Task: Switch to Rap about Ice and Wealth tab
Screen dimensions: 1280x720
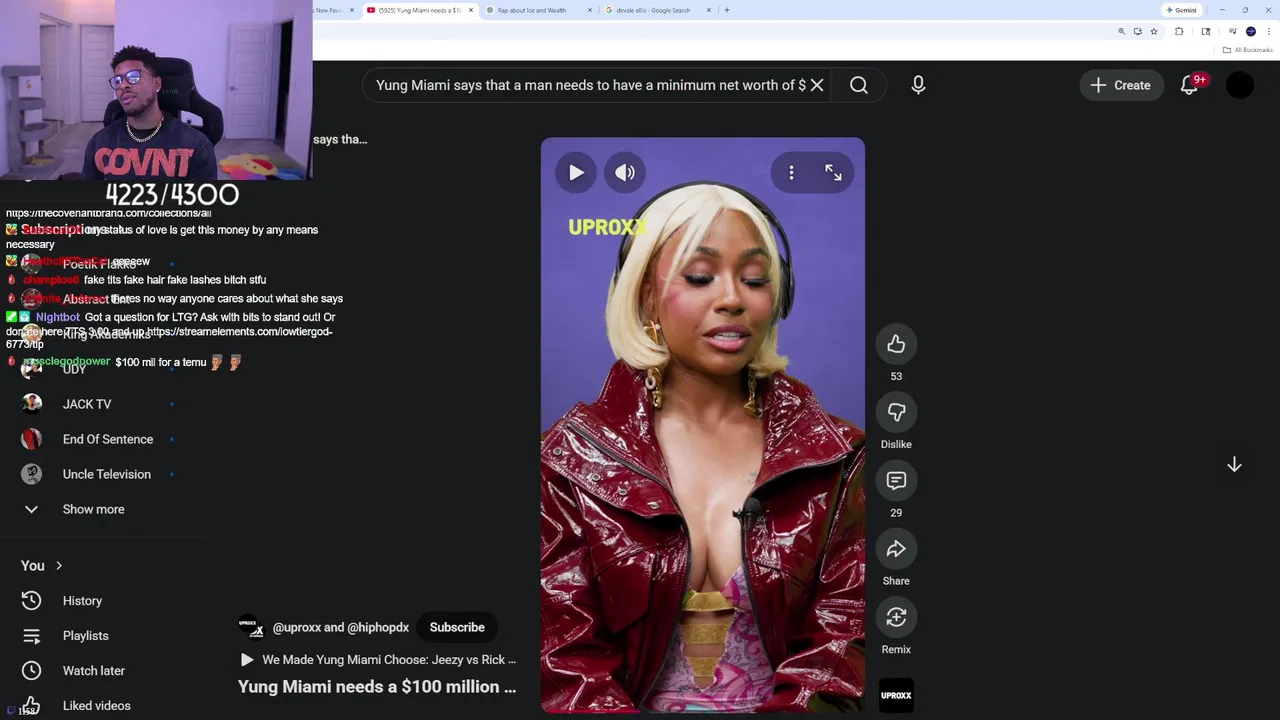Action: coord(532,10)
